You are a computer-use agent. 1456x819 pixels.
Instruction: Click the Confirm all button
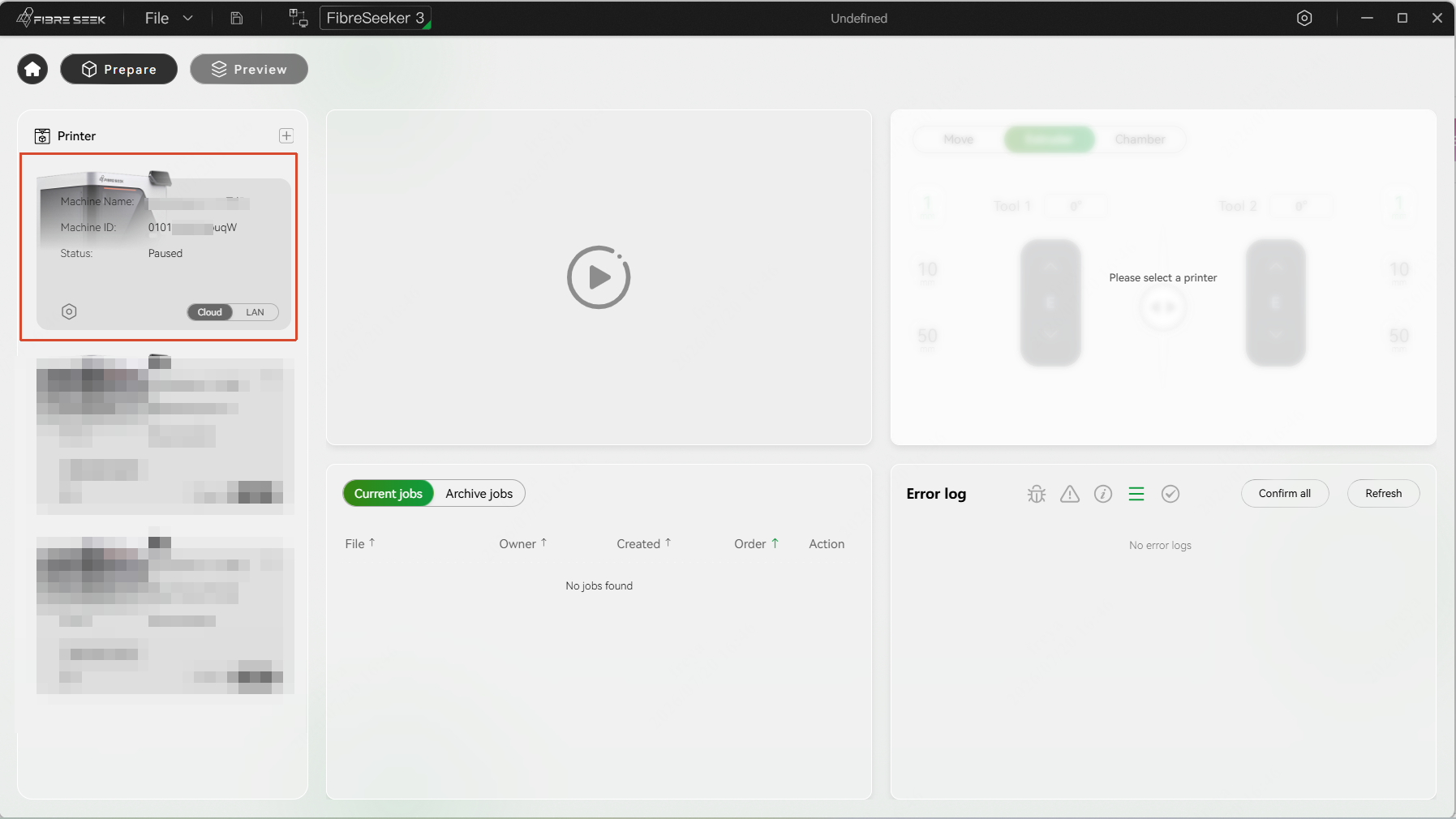(1285, 493)
